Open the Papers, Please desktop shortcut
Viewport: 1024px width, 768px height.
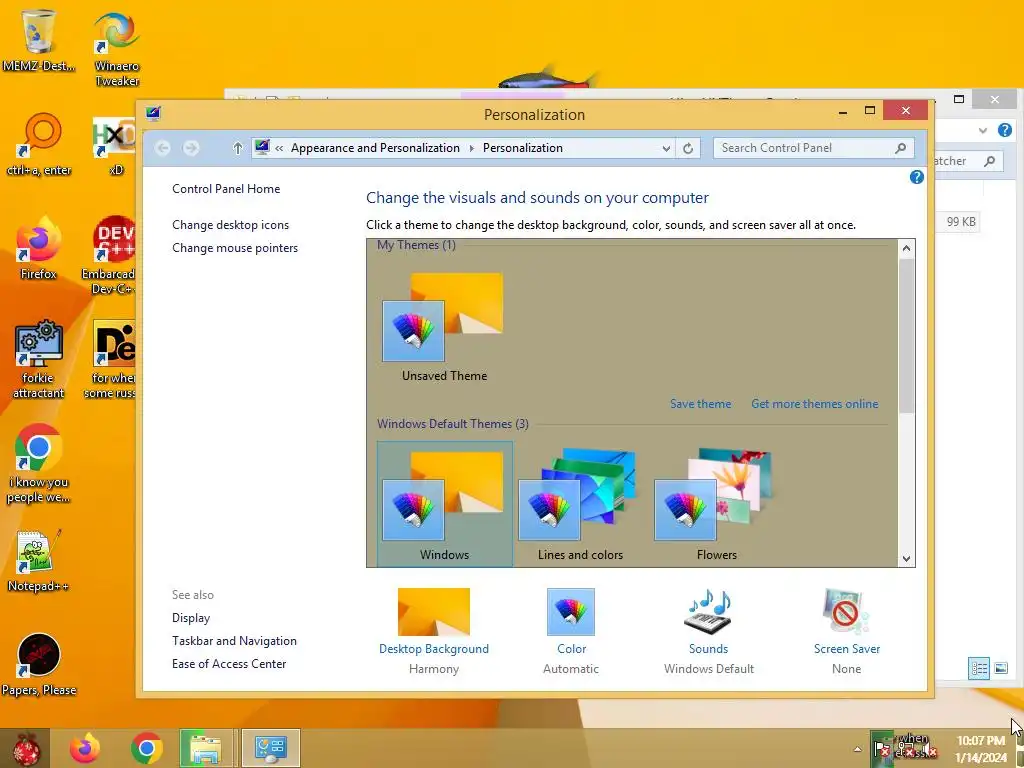39,665
